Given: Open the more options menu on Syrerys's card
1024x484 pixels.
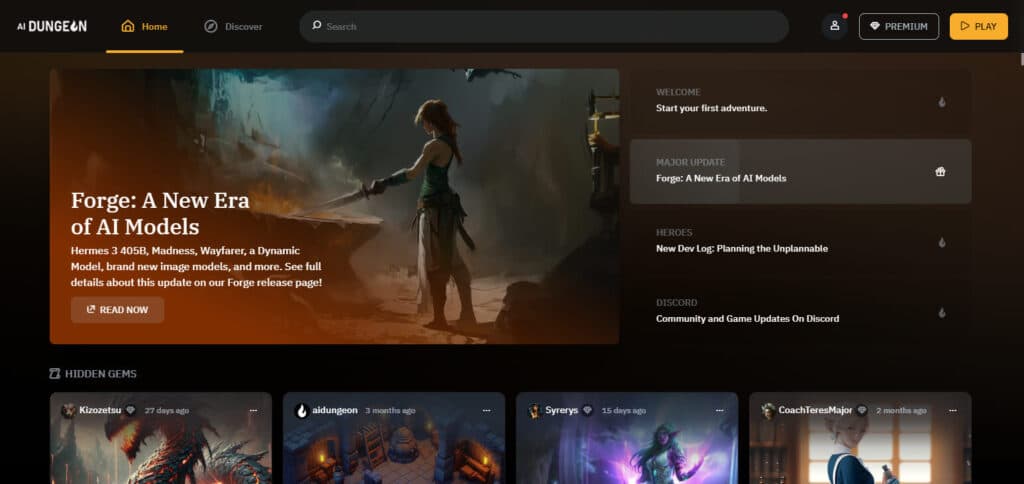Looking at the screenshot, I should (720, 410).
